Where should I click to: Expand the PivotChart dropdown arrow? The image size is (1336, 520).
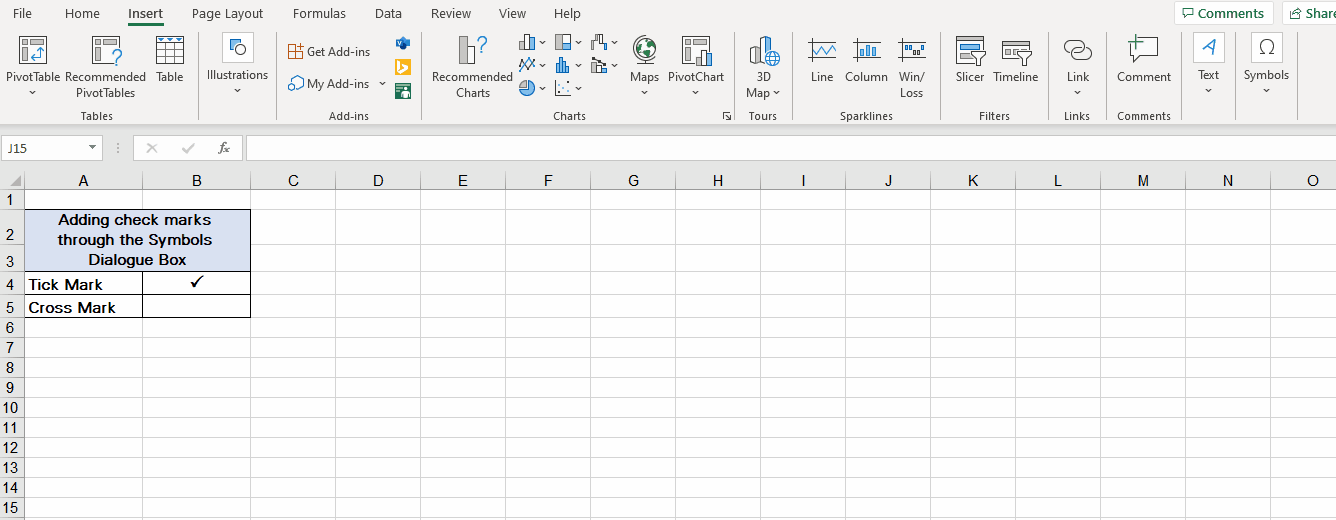click(696, 93)
